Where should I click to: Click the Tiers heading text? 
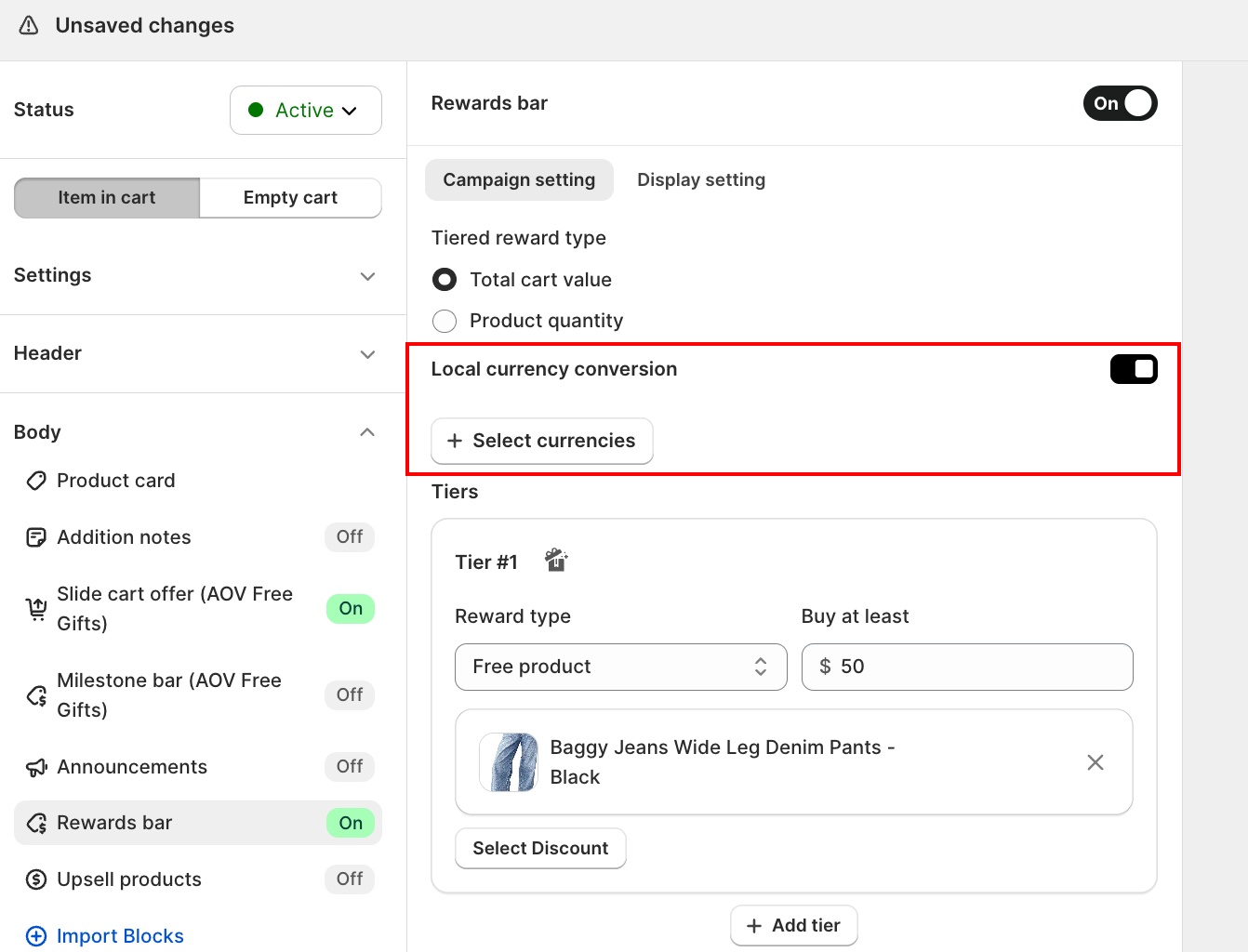(x=455, y=492)
